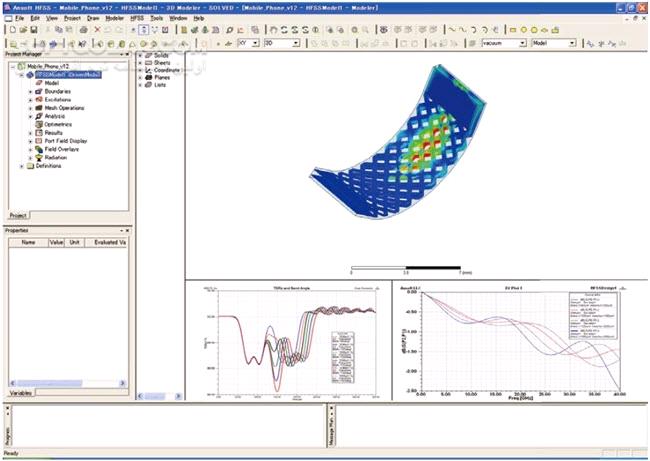The width and height of the screenshot is (650, 461).
Task: Switch to the Variables tab
Action: click(21, 393)
